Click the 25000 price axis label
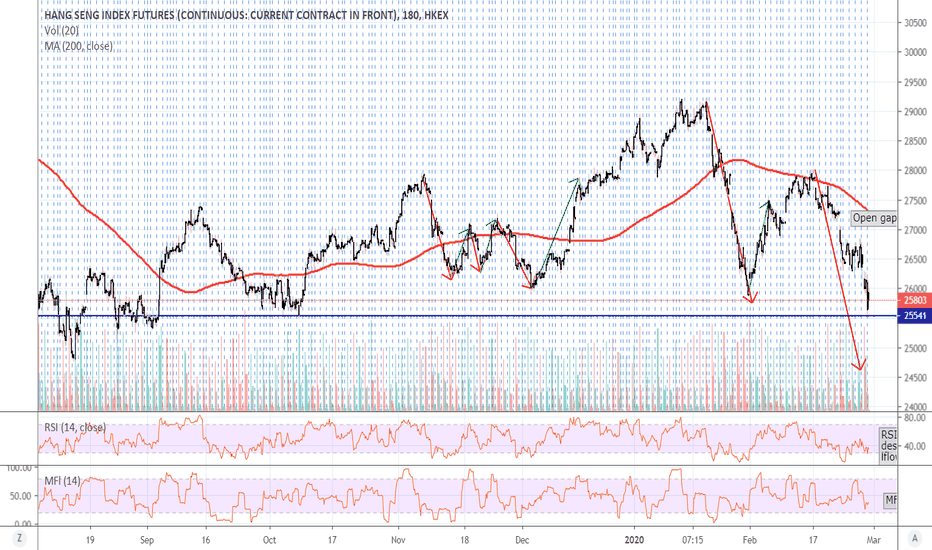932x550 pixels. point(915,348)
